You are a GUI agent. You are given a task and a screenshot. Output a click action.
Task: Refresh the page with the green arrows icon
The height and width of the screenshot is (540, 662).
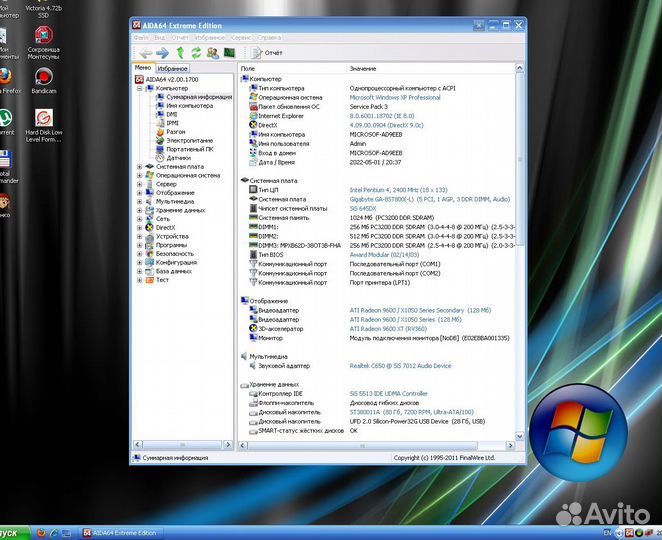[197, 52]
